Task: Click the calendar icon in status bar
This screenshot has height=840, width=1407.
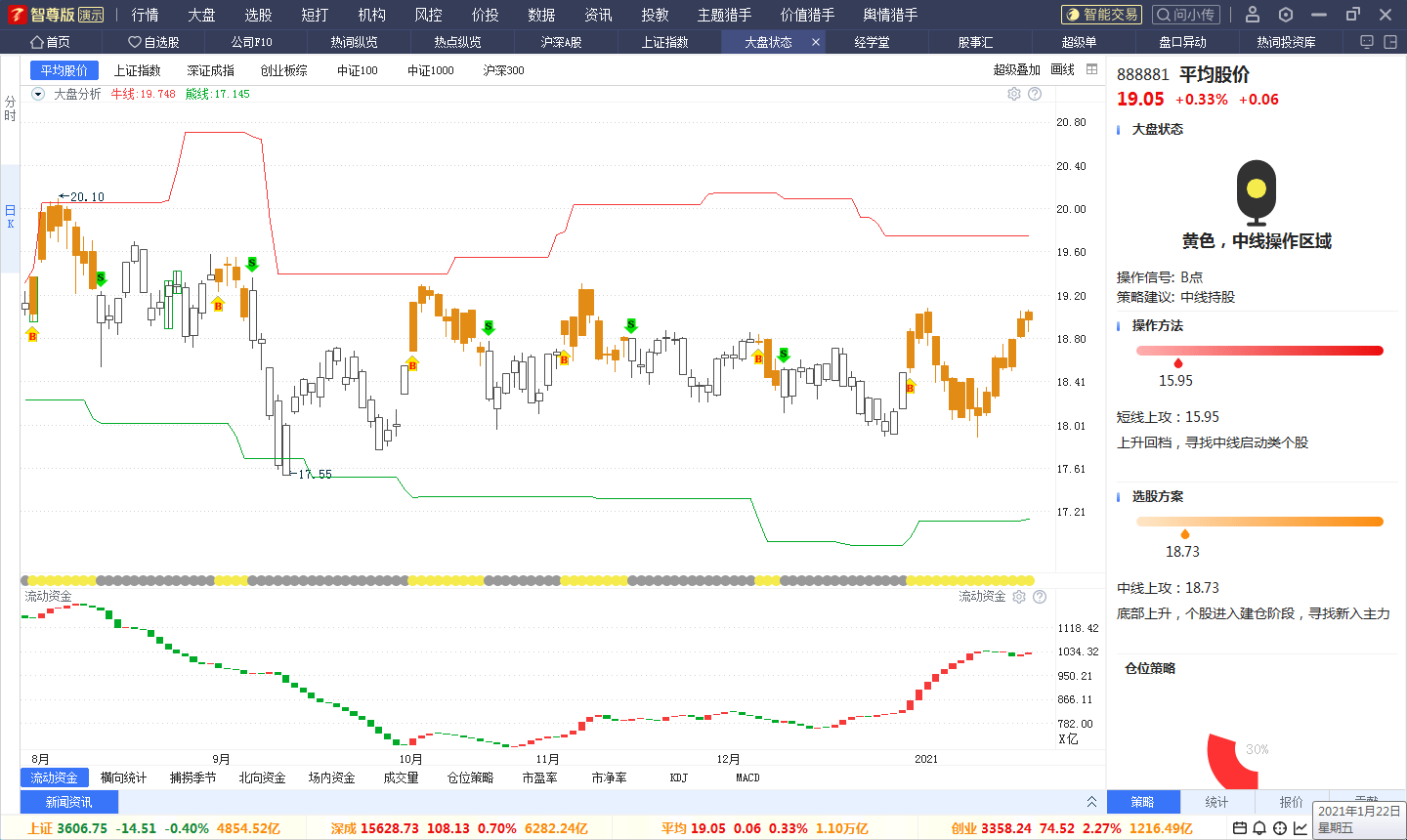Action: pyautogui.click(x=1240, y=828)
